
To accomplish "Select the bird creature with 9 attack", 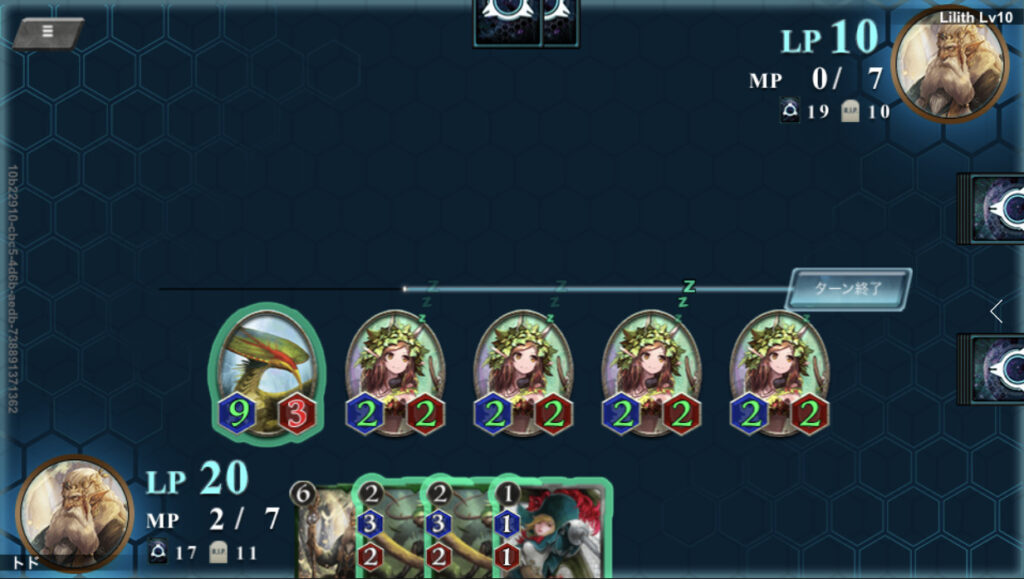I will 267,374.
